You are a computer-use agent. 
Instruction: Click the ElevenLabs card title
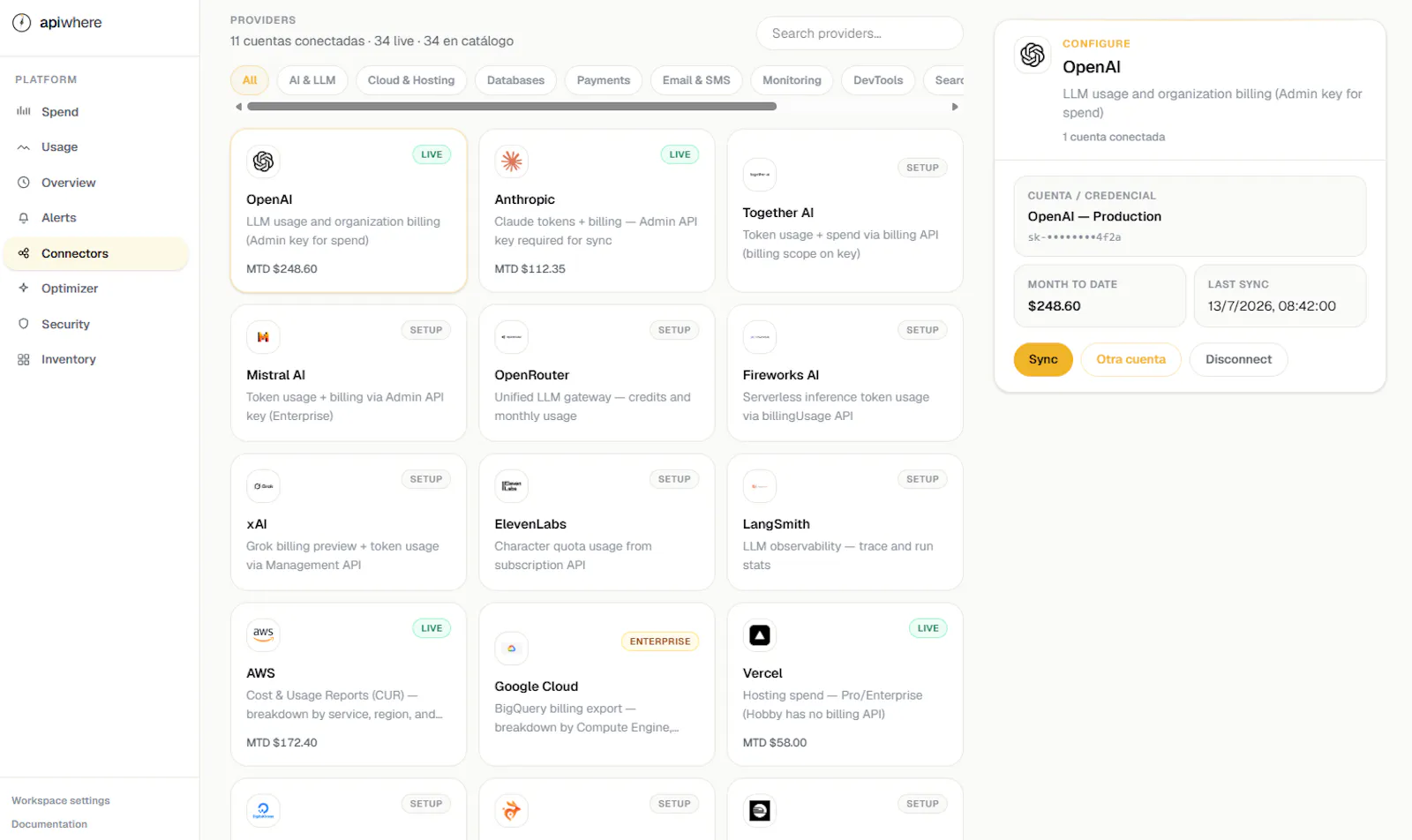pos(530,524)
